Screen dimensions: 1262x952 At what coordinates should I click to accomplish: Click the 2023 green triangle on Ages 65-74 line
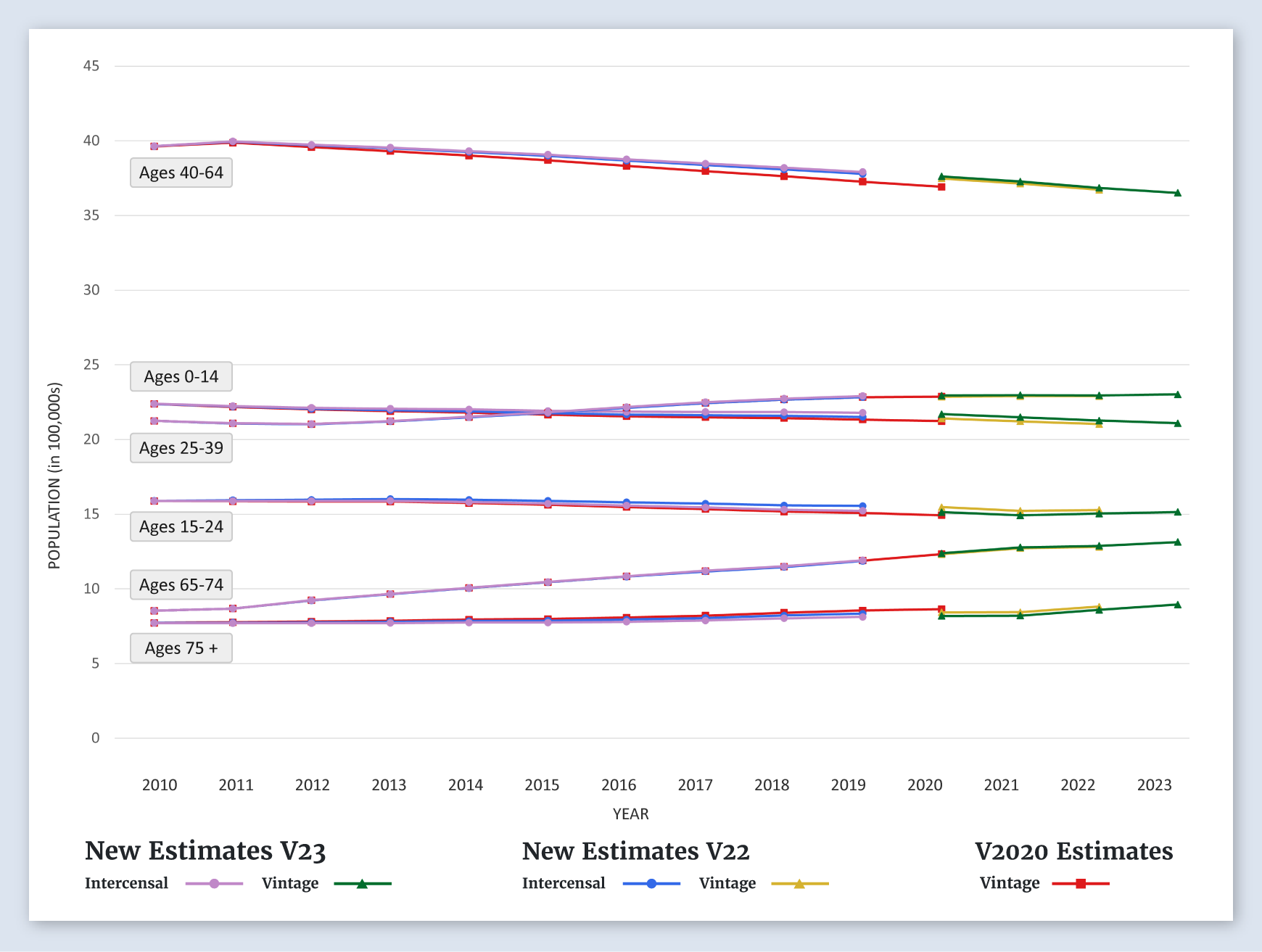pos(1178,542)
